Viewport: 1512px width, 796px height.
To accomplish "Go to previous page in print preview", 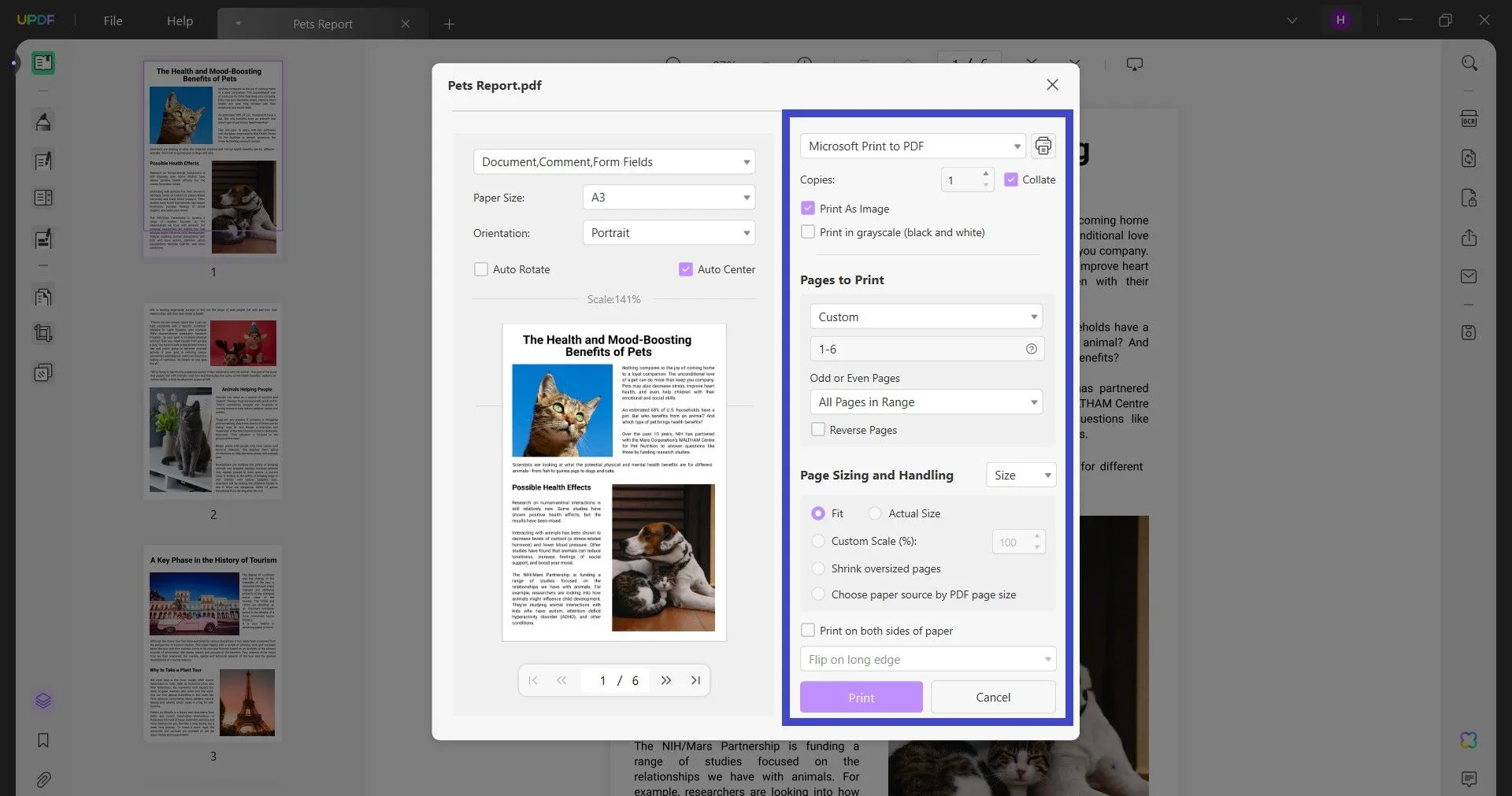I will point(561,680).
